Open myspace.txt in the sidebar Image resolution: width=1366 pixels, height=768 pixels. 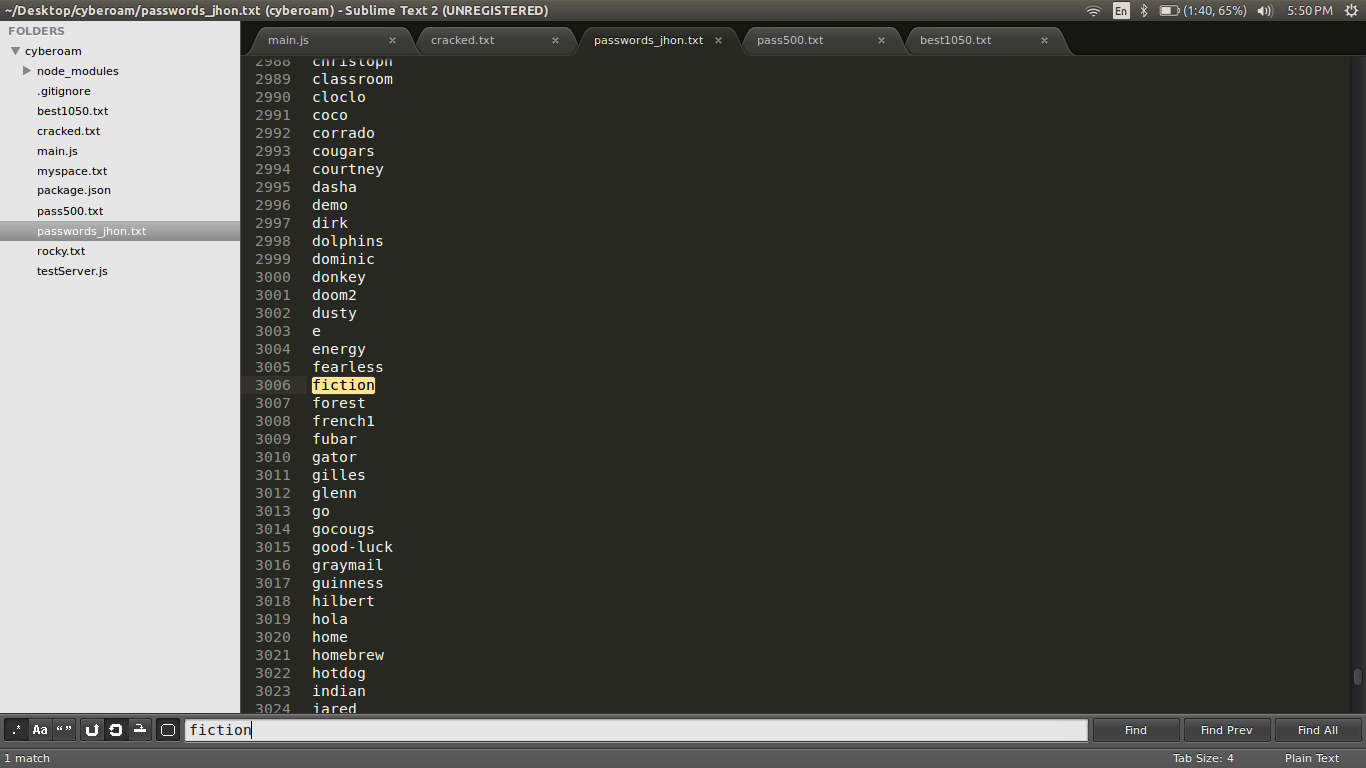coord(72,171)
